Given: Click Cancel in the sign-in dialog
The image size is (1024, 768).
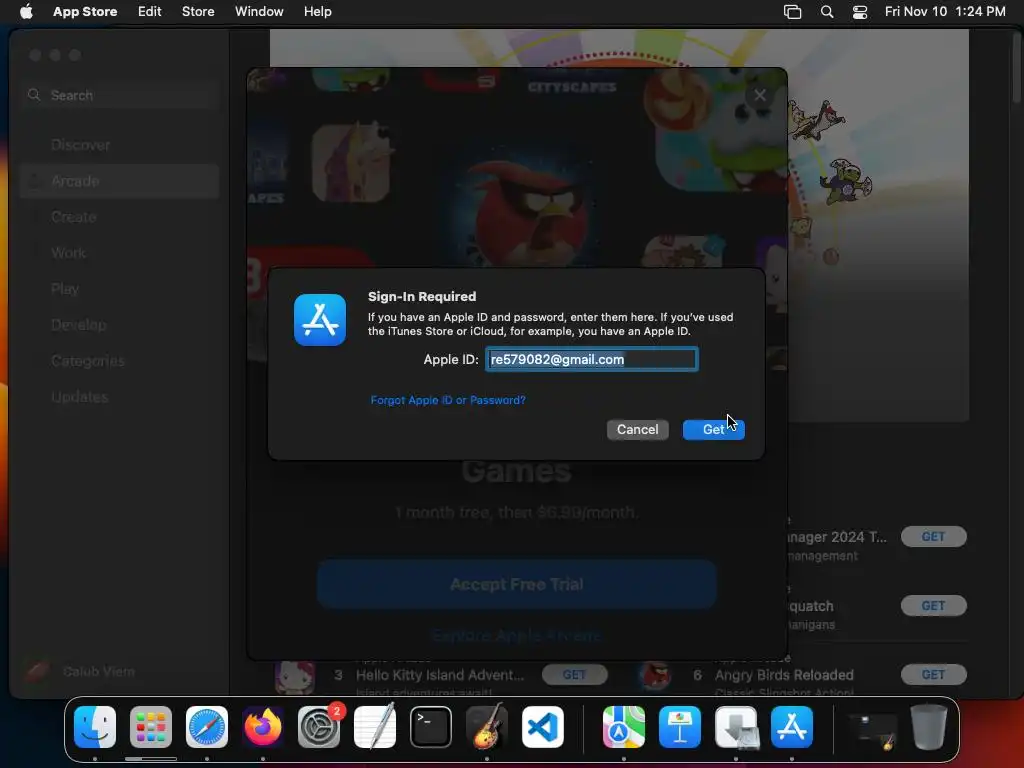Looking at the screenshot, I should tap(638, 430).
